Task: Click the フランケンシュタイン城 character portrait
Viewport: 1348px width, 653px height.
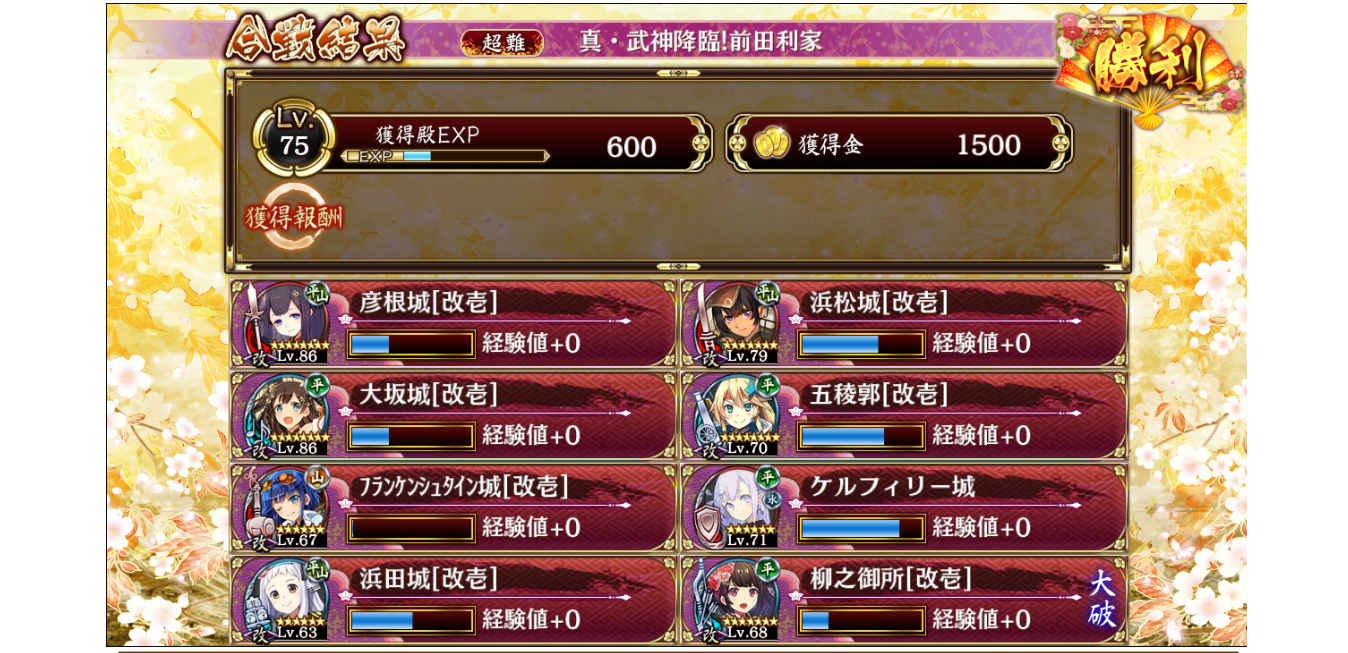Action: [288, 505]
